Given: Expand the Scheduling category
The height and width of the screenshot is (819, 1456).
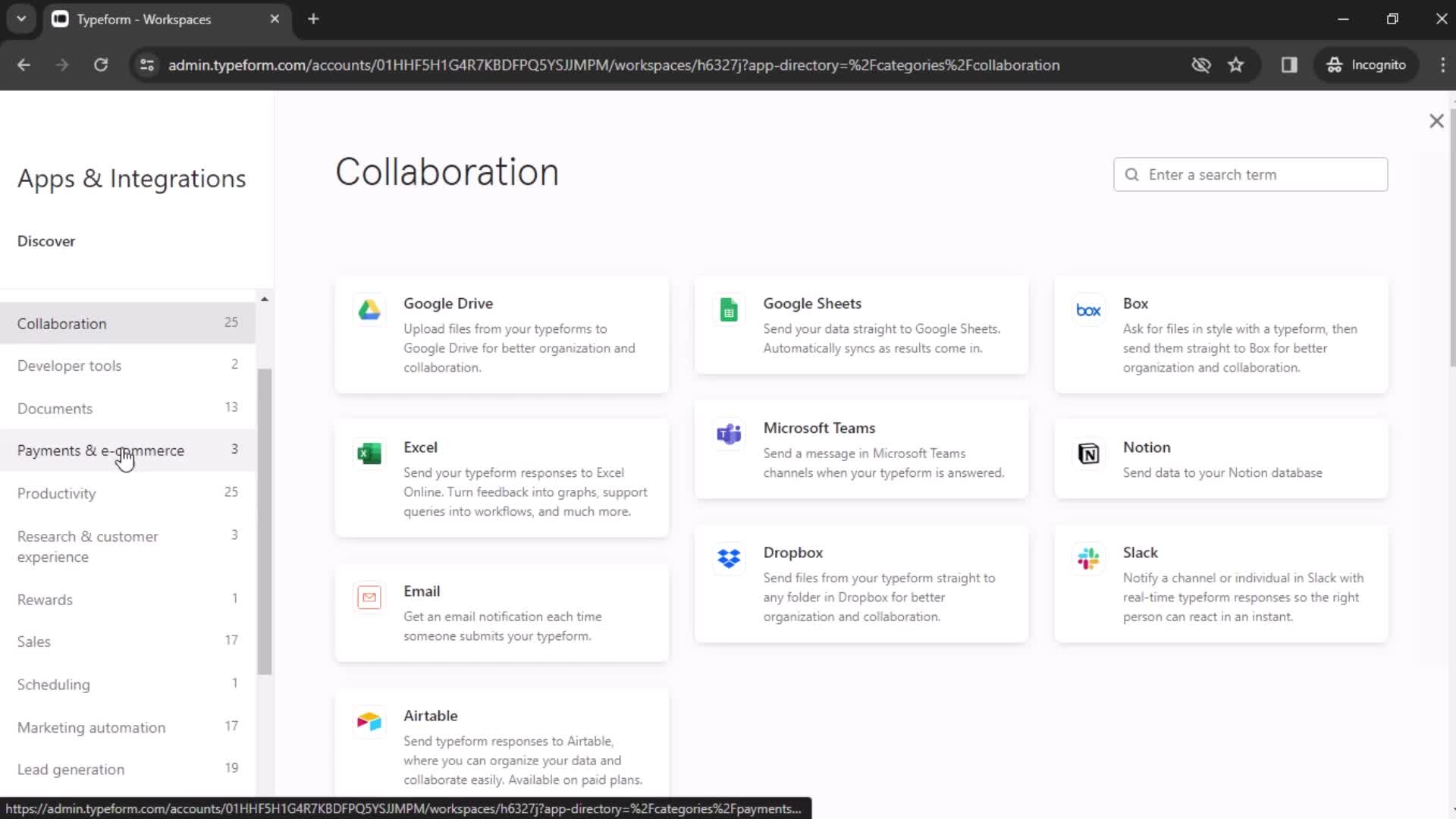Looking at the screenshot, I should point(53,683).
